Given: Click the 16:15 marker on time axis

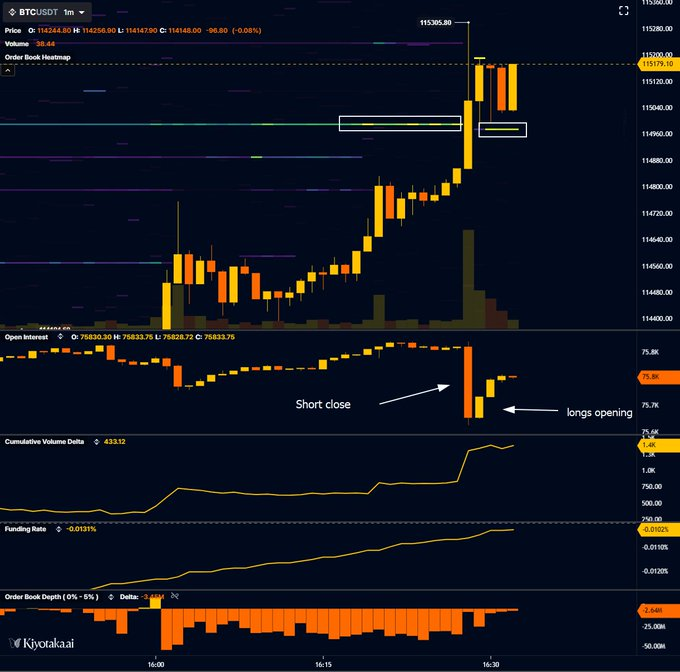Looking at the screenshot, I should pos(323,663).
